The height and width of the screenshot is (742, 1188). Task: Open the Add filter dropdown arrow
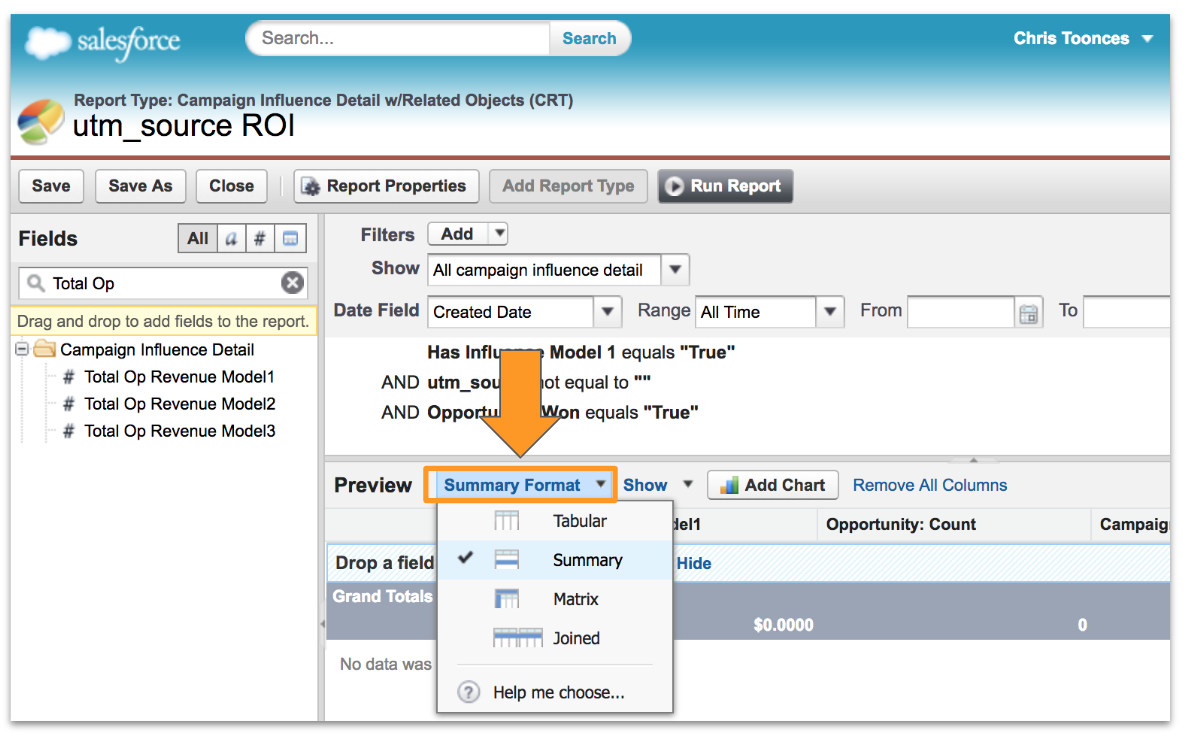coord(499,233)
